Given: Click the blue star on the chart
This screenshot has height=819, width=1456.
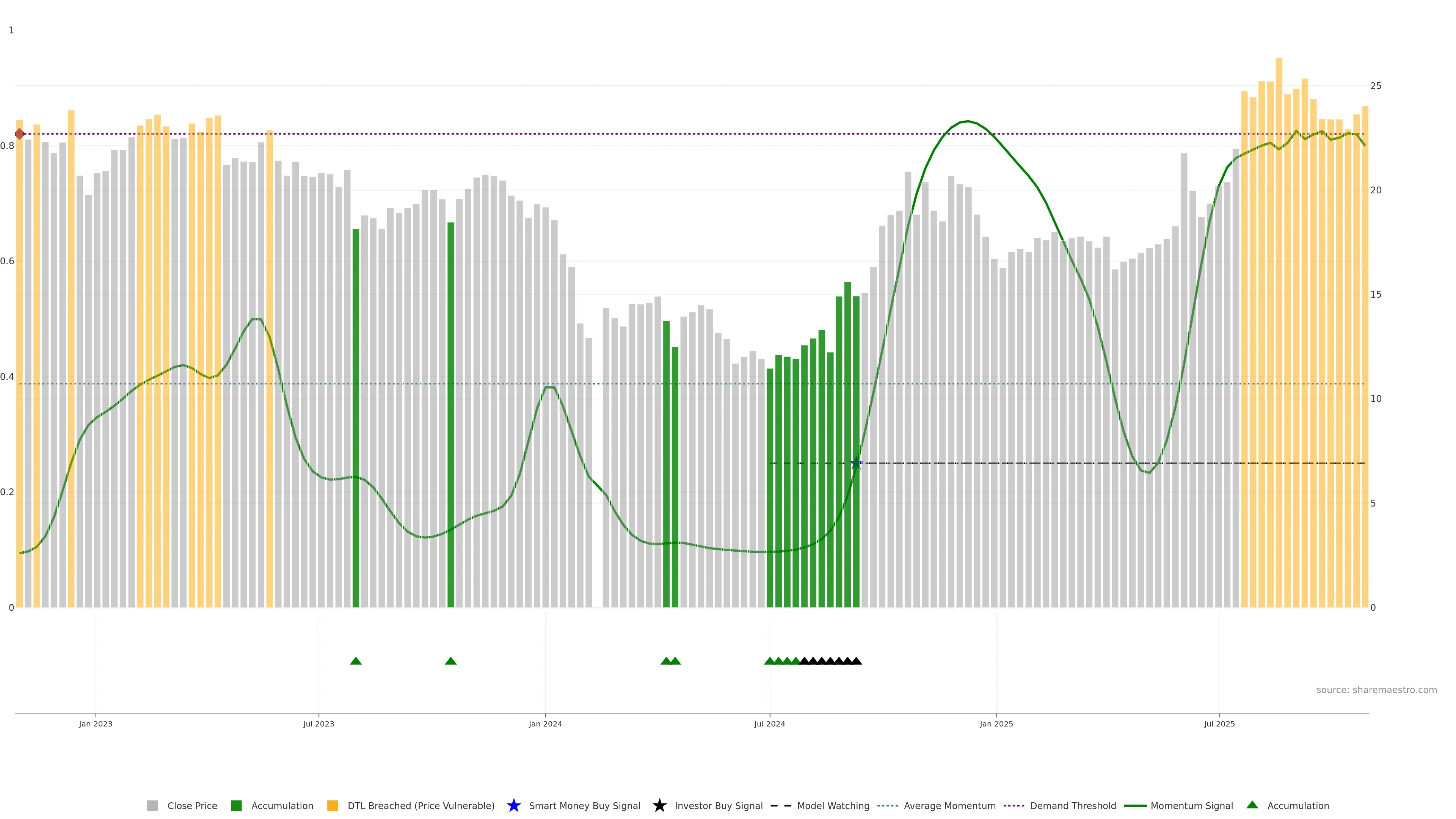Looking at the screenshot, I should (856, 463).
